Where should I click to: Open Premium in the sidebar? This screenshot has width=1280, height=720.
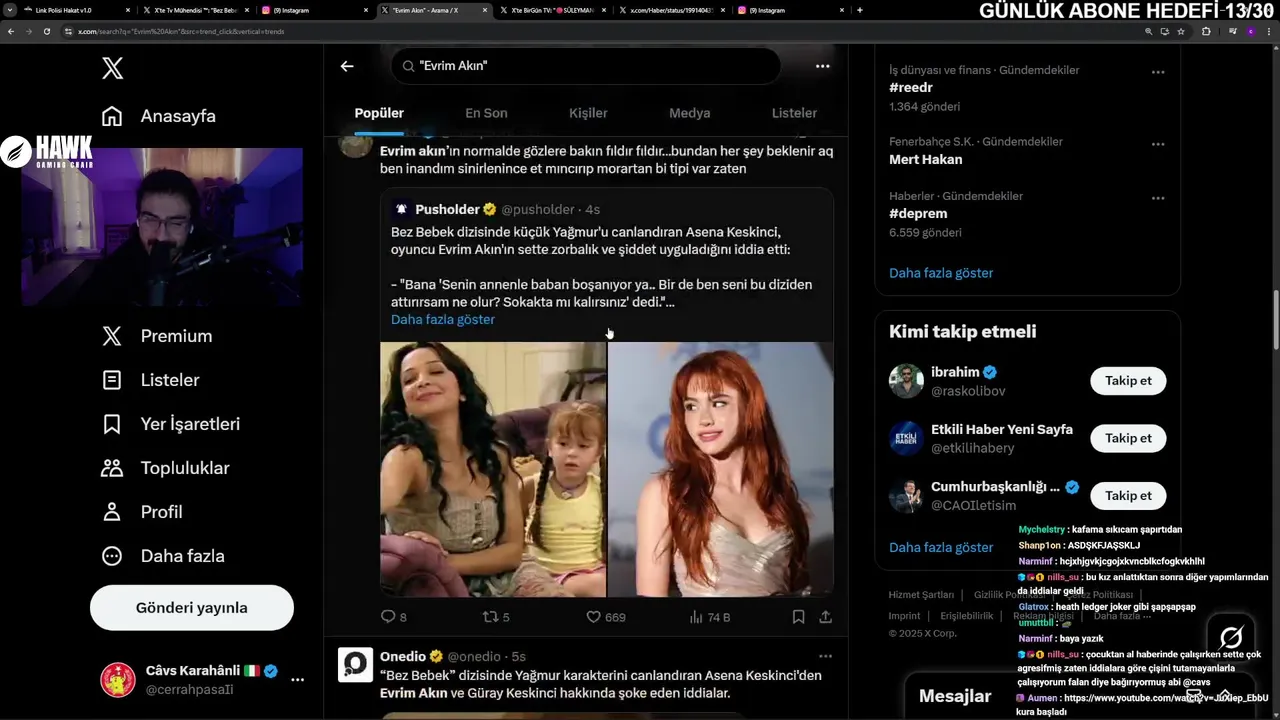click(157, 336)
